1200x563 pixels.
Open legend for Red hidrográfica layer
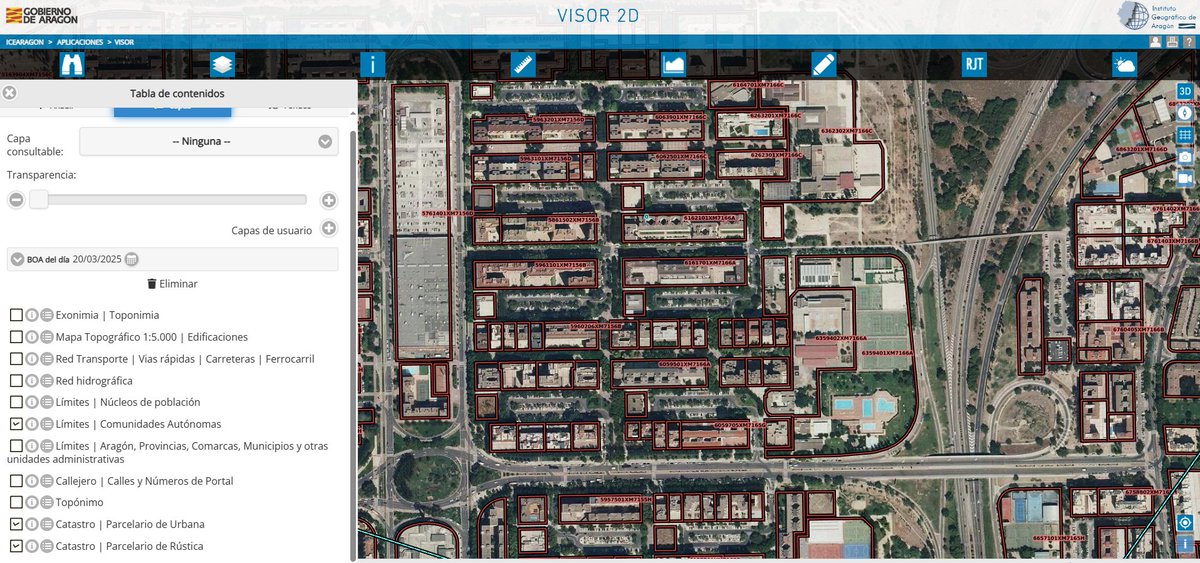point(47,381)
